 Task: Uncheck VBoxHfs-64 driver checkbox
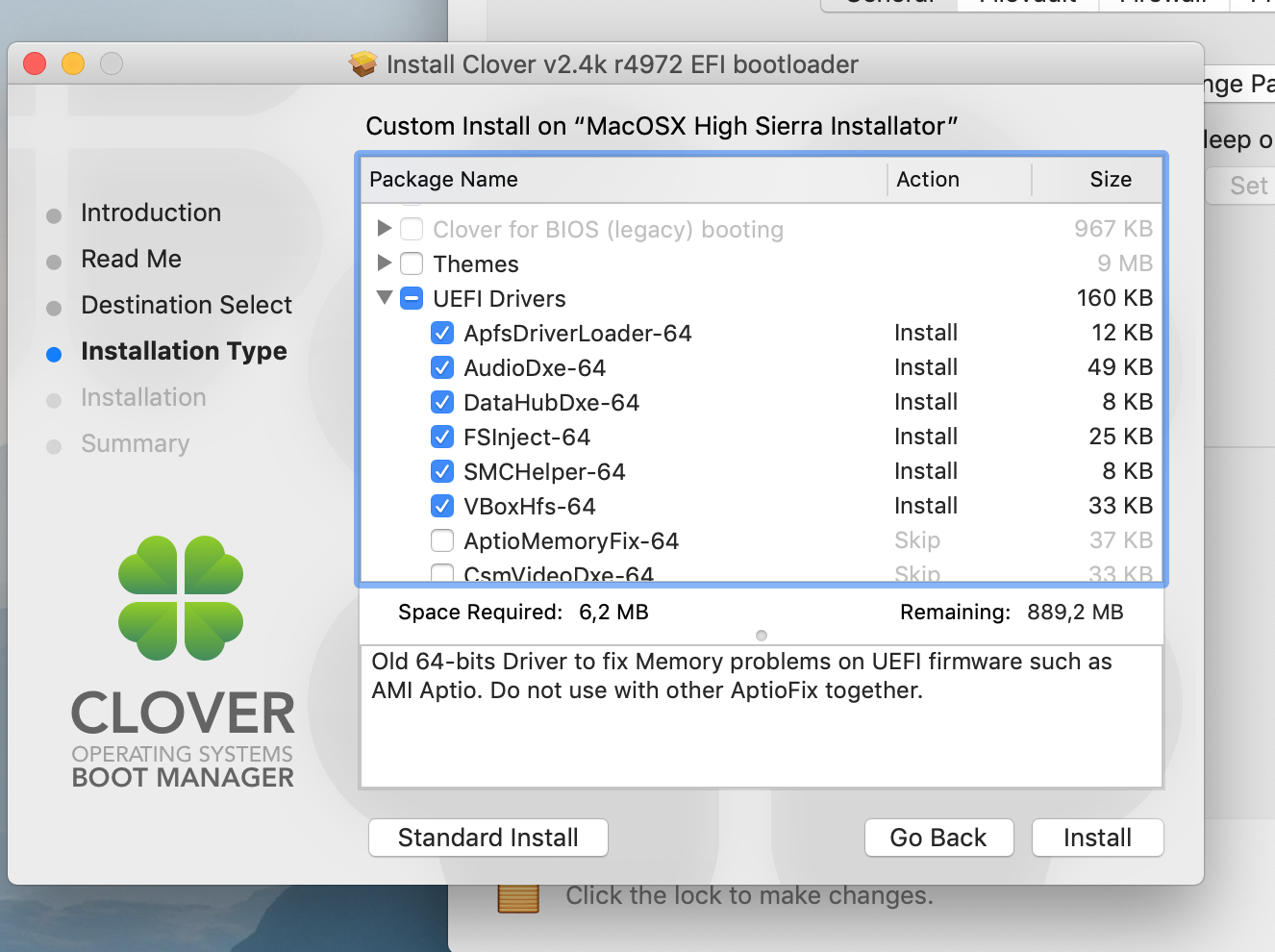[442, 507]
